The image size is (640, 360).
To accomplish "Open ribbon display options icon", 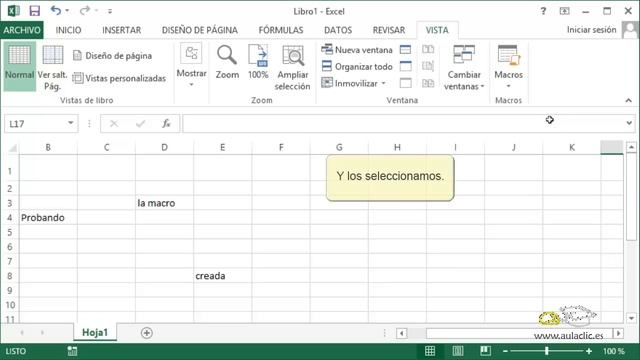I will click(x=564, y=11).
